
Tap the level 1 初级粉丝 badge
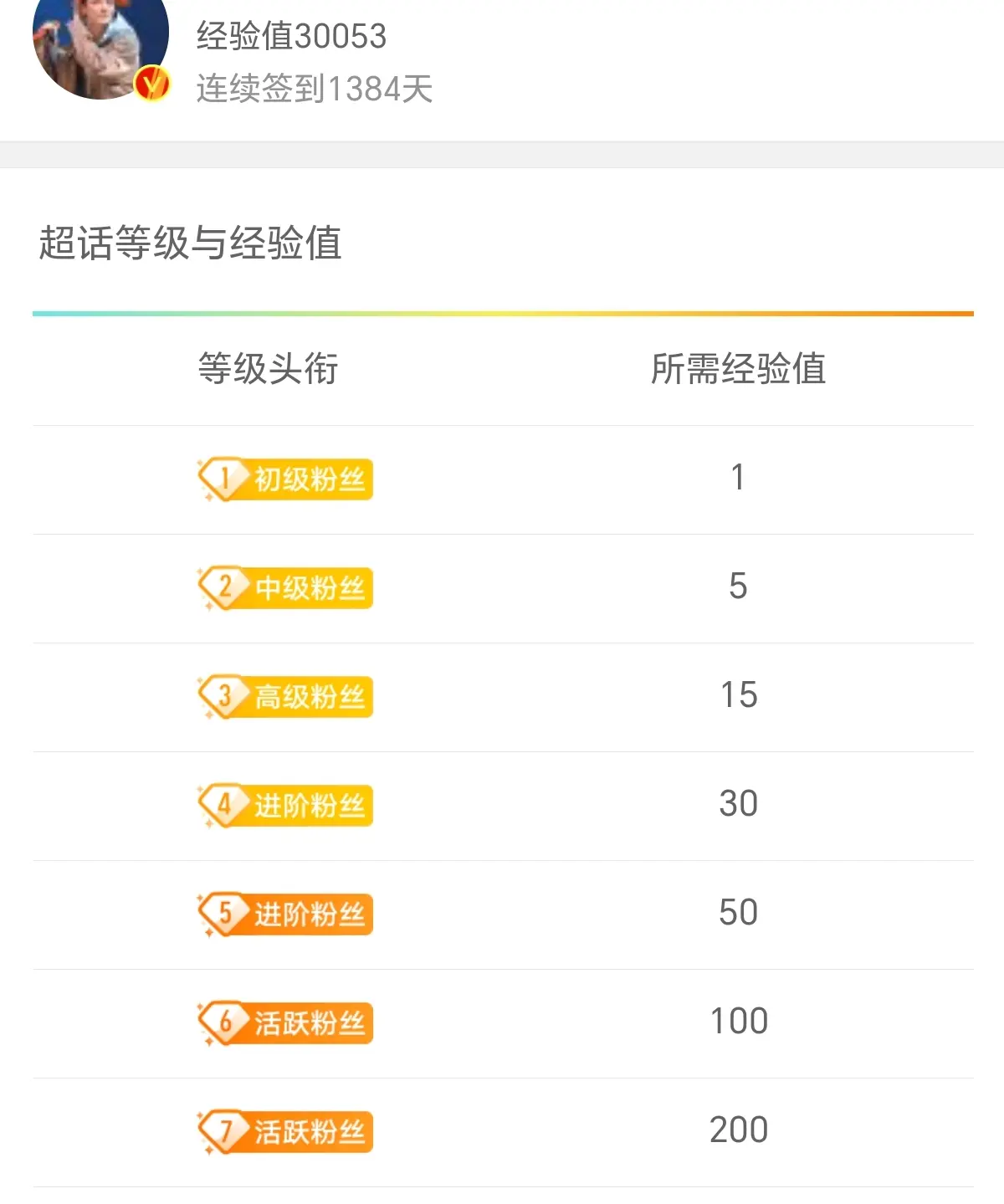pyautogui.click(x=285, y=479)
